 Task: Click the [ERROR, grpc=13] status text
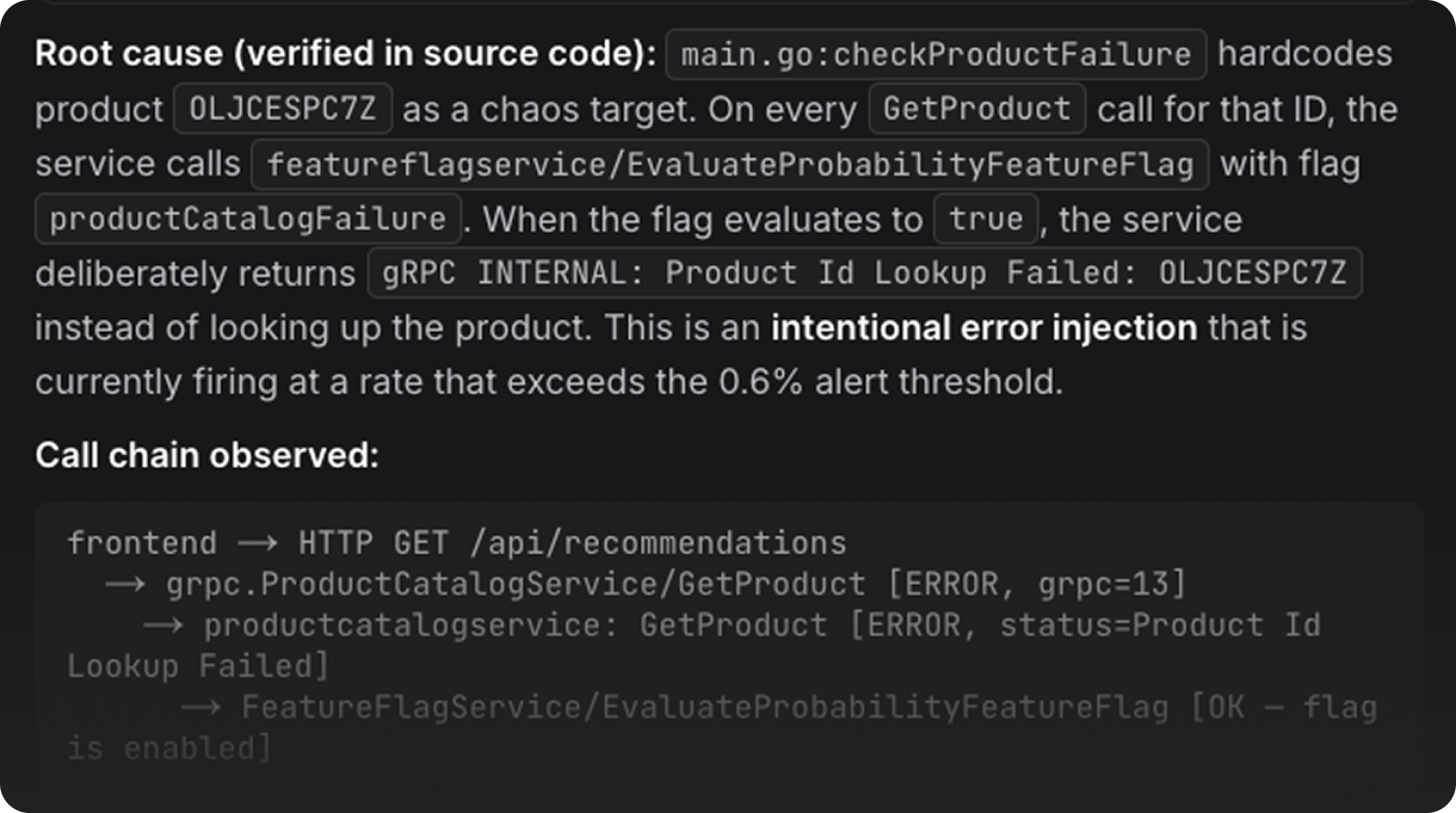1037,584
